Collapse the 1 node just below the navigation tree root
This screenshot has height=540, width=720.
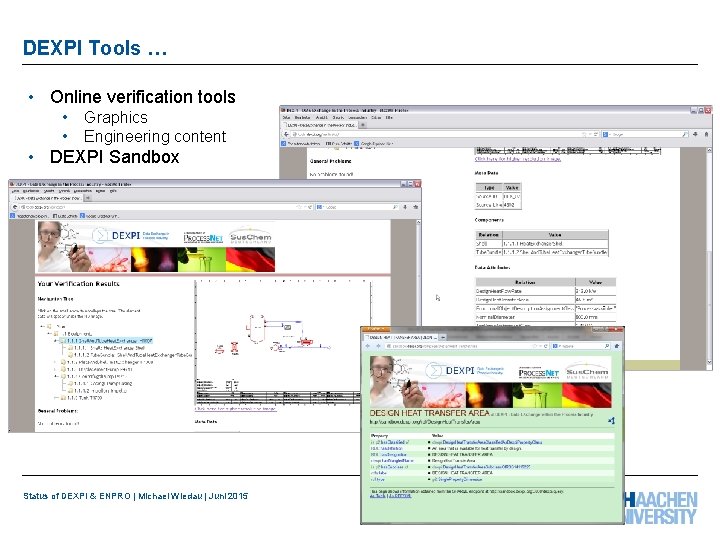(49, 334)
